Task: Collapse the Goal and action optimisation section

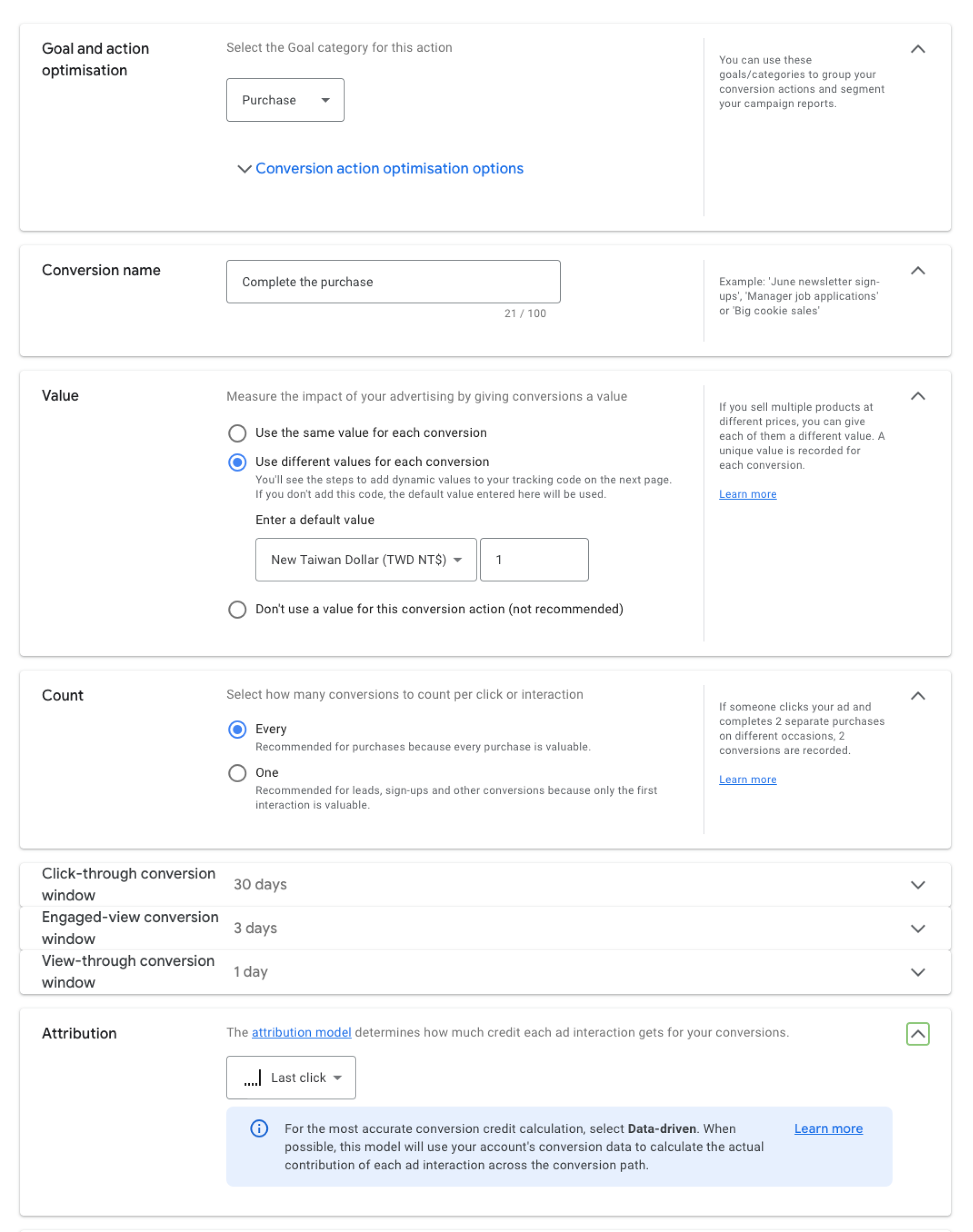Action: tap(917, 49)
